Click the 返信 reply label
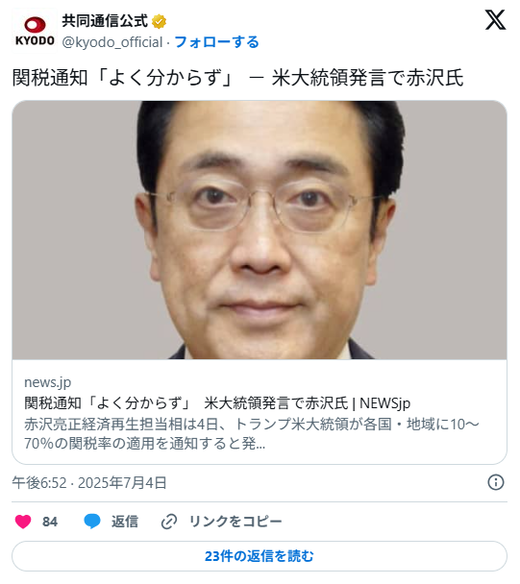The width and height of the screenshot is (520, 584). pos(124,521)
